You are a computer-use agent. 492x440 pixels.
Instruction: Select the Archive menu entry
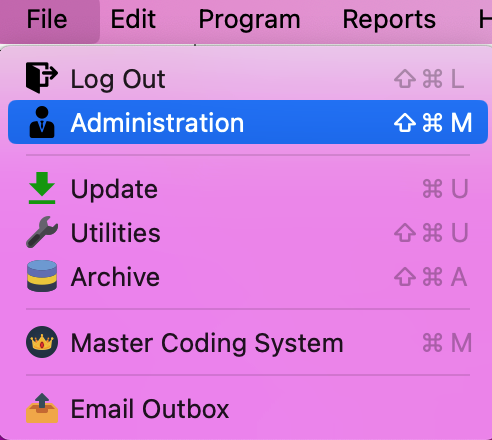point(248,277)
